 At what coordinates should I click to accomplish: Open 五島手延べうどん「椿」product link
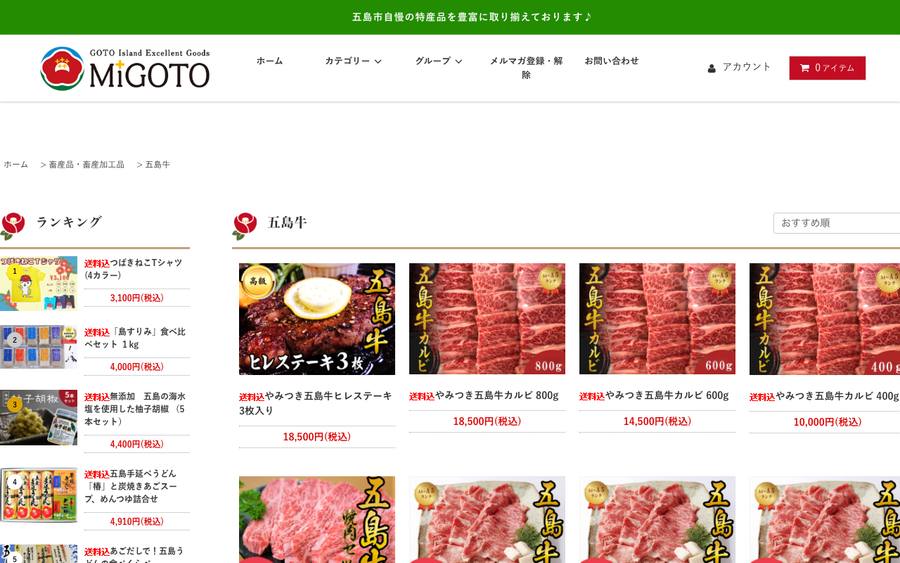coord(131,486)
